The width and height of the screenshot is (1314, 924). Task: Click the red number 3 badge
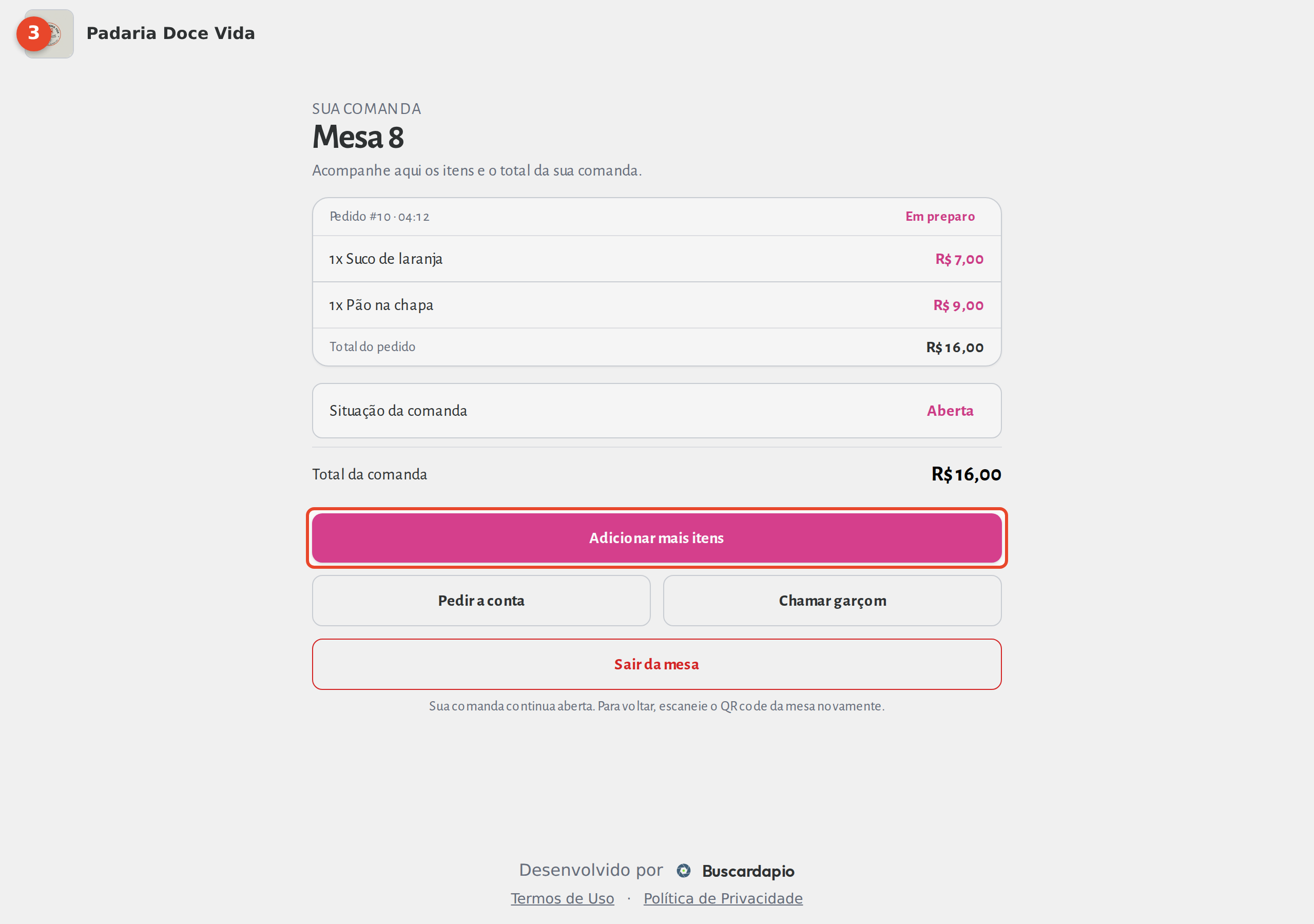tap(33, 34)
